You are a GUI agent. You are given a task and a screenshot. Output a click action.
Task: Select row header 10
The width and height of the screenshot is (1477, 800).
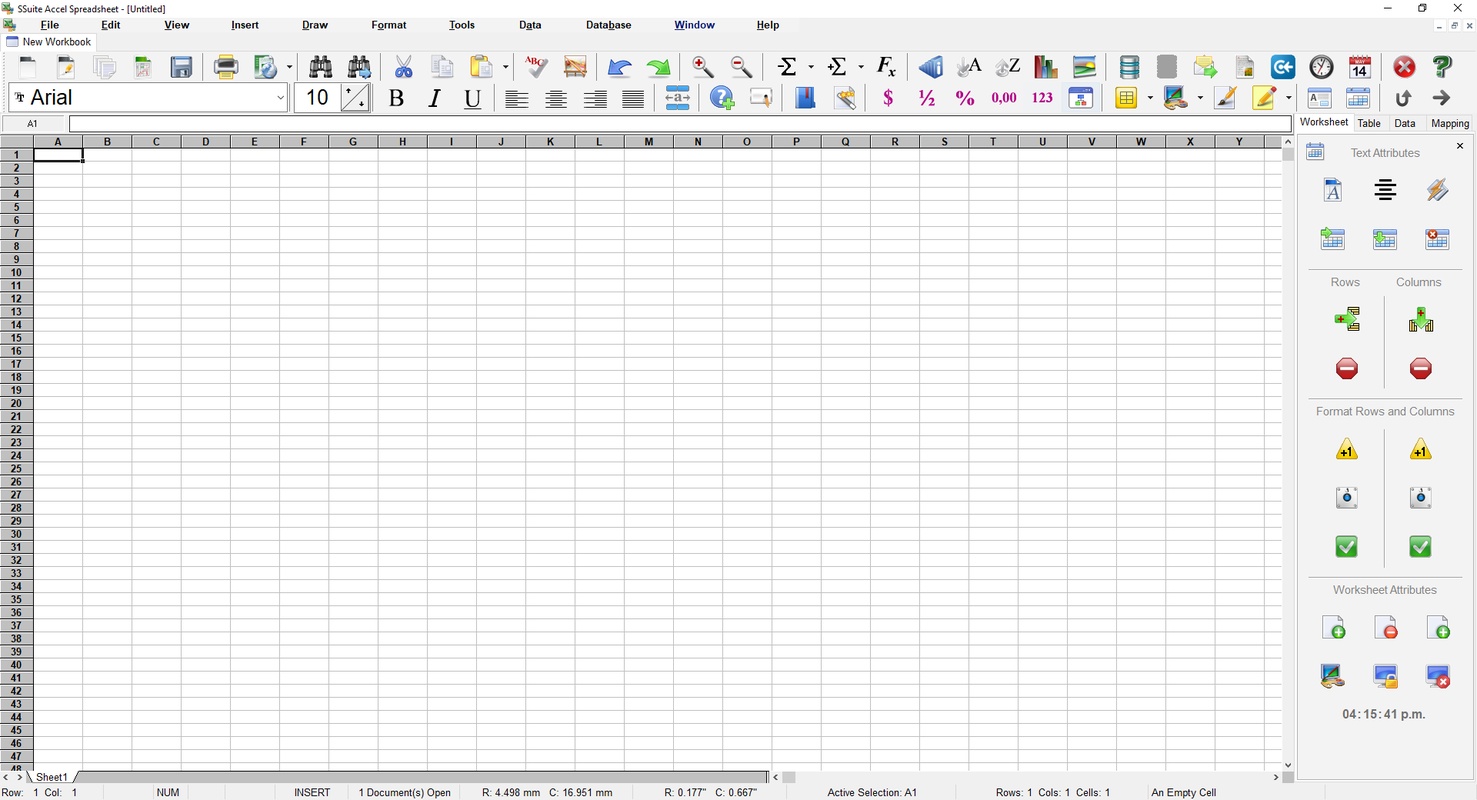pyautogui.click(x=17, y=272)
